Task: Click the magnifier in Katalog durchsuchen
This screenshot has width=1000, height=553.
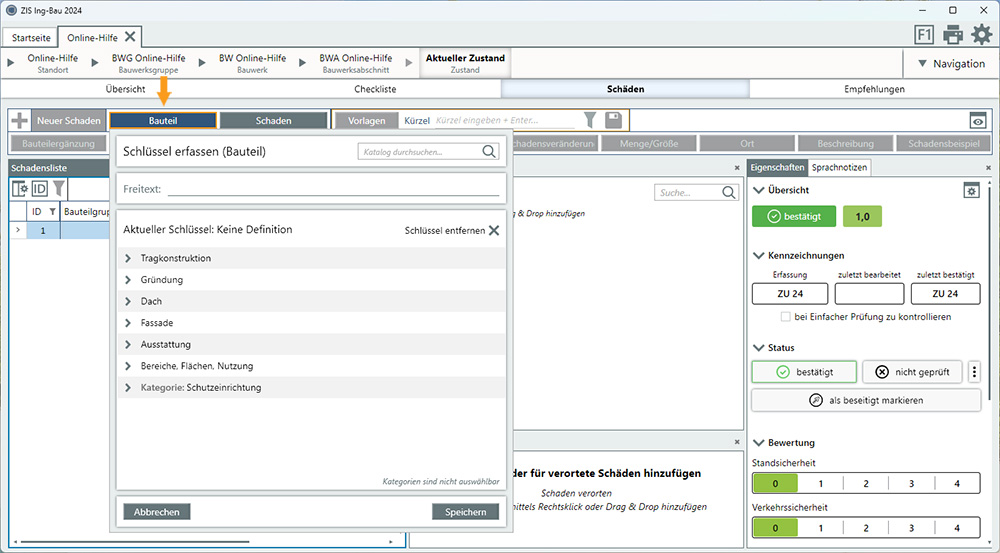Action: pyautogui.click(x=489, y=152)
